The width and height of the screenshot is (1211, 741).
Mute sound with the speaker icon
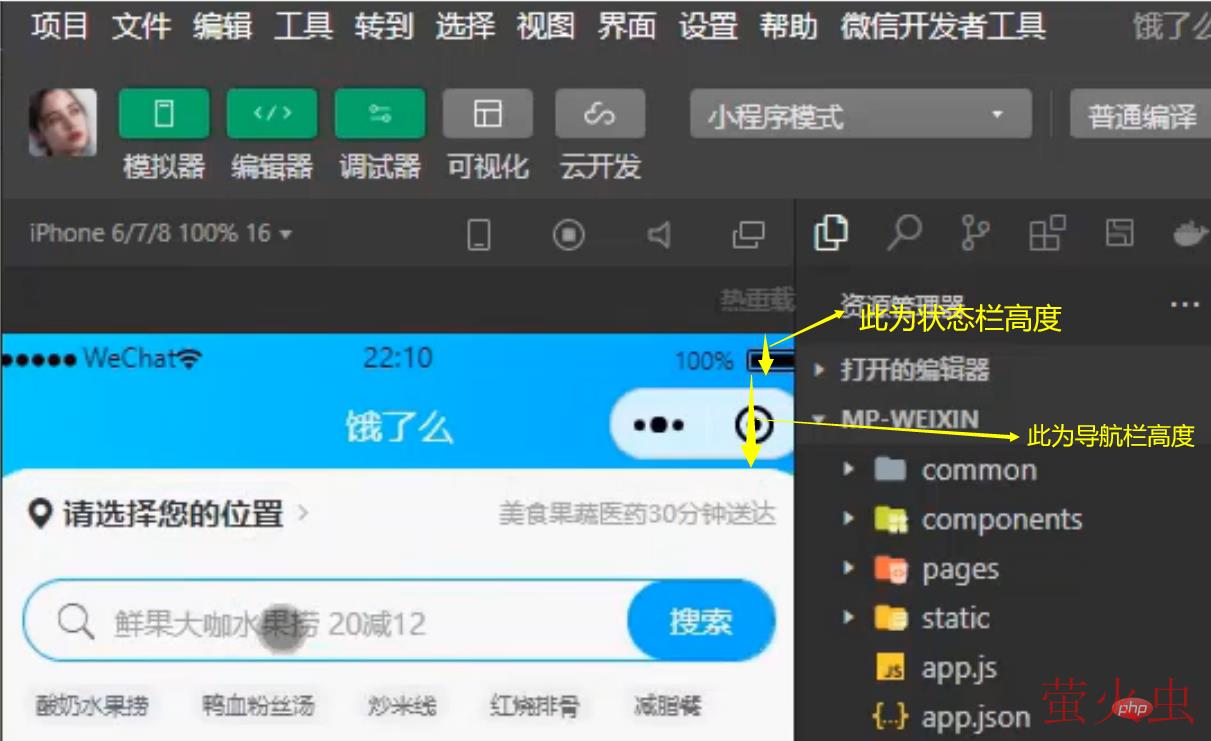coord(658,235)
